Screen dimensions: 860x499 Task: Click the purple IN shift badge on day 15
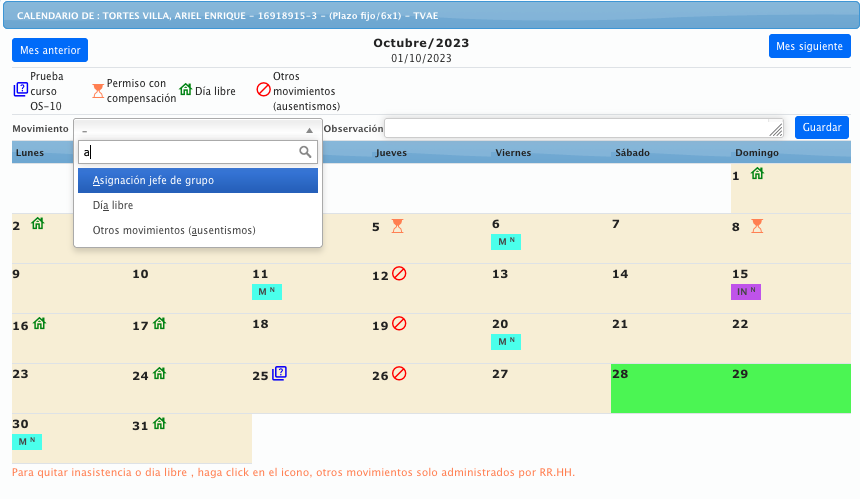pos(745,292)
